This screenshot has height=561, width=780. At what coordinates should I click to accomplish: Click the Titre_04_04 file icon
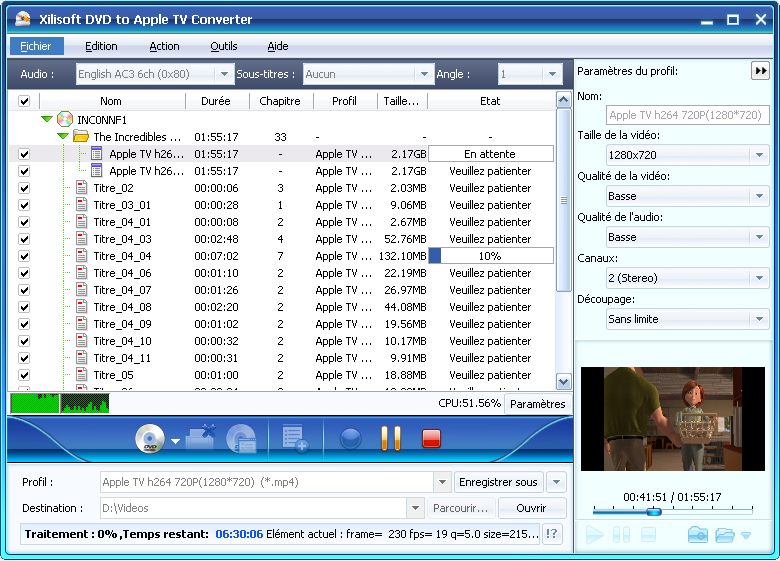click(x=82, y=256)
